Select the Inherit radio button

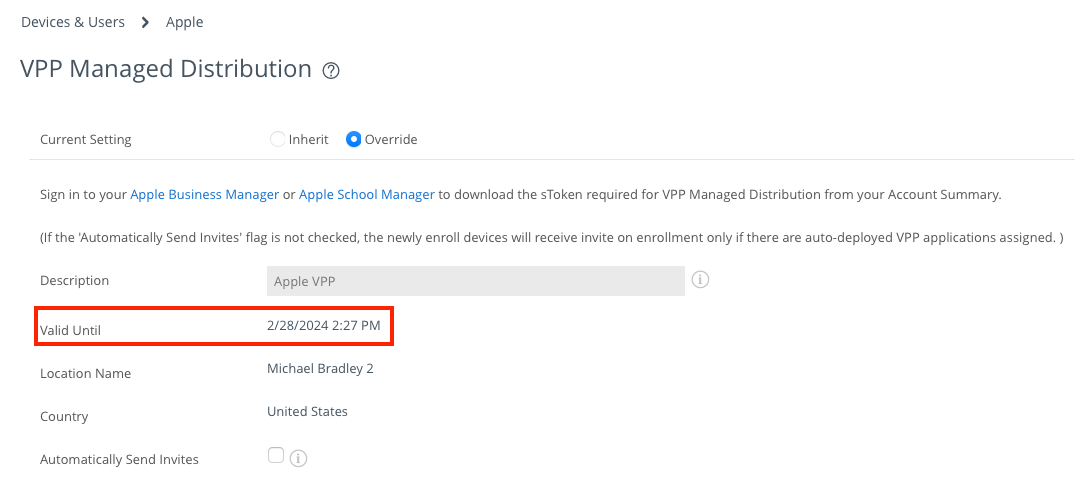click(278, 139)
